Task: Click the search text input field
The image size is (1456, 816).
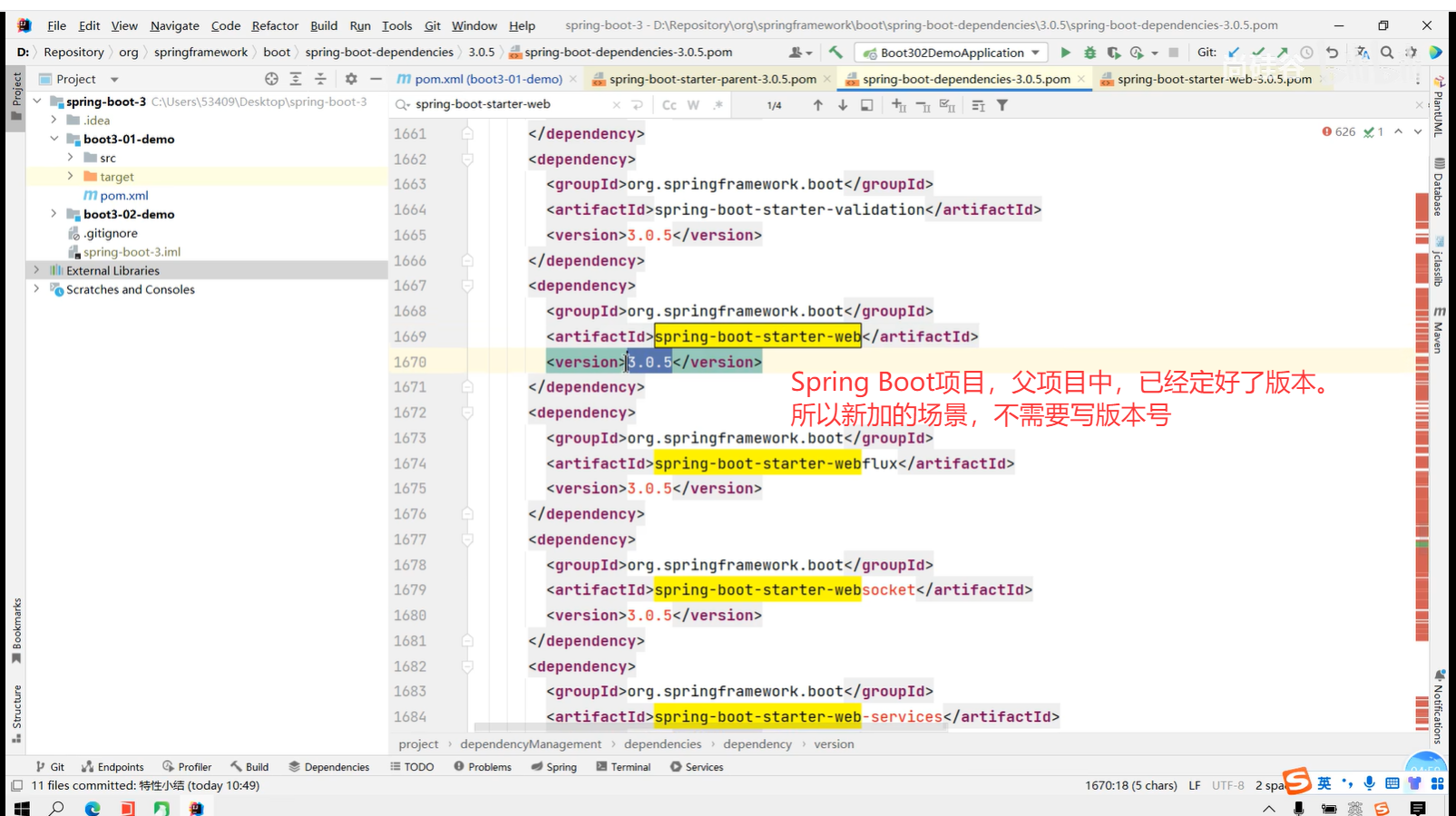Action: click(x=511, y=104)
